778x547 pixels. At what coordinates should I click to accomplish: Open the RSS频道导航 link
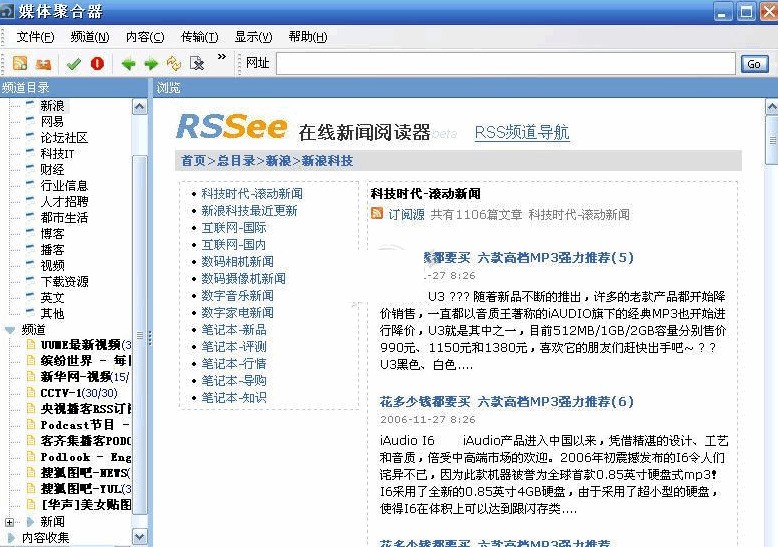click(x=522, y=133)
